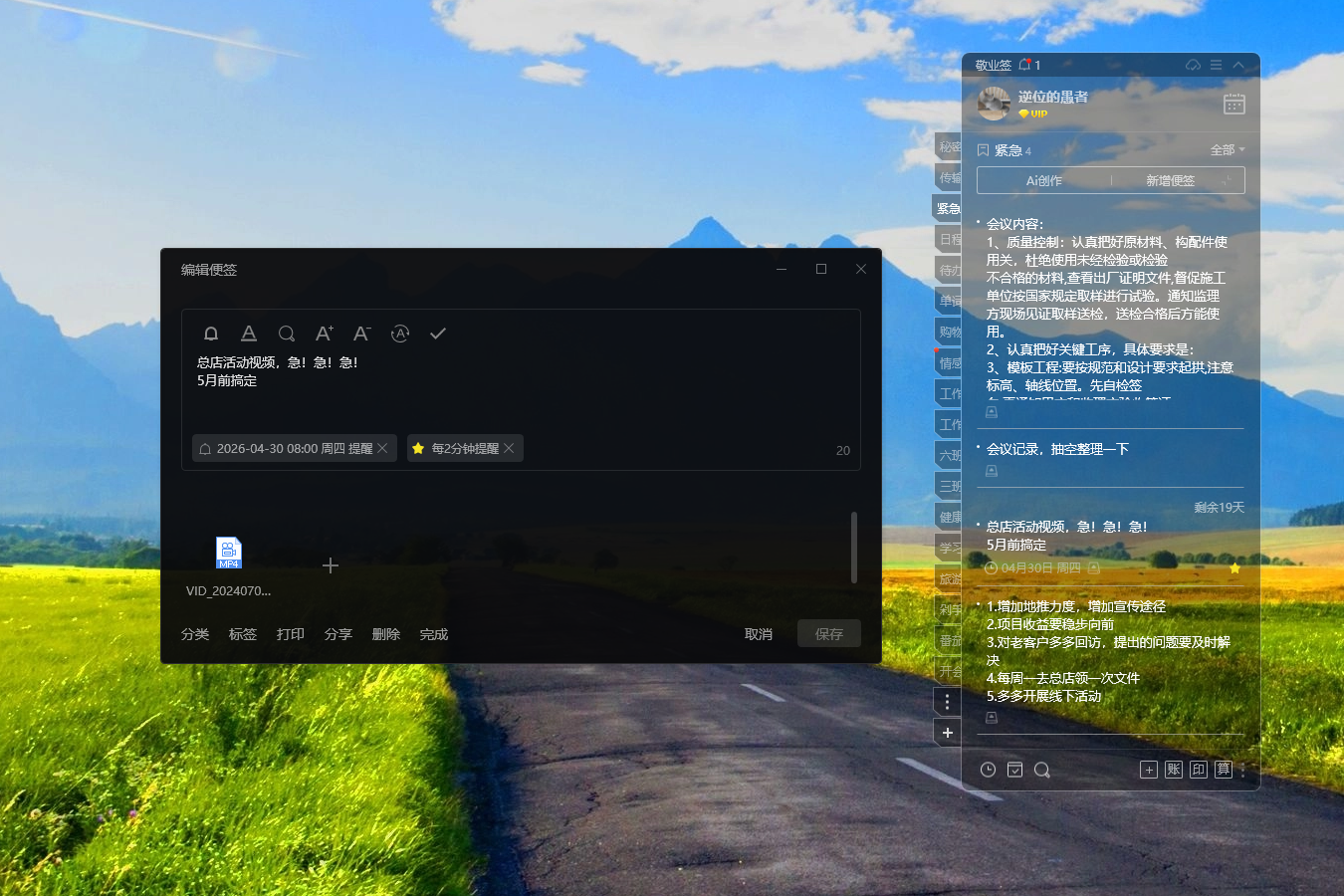This screenshot has height=896, width=1344.
Task: Select the 紧急 sidebar category
Action: [947, 208]
